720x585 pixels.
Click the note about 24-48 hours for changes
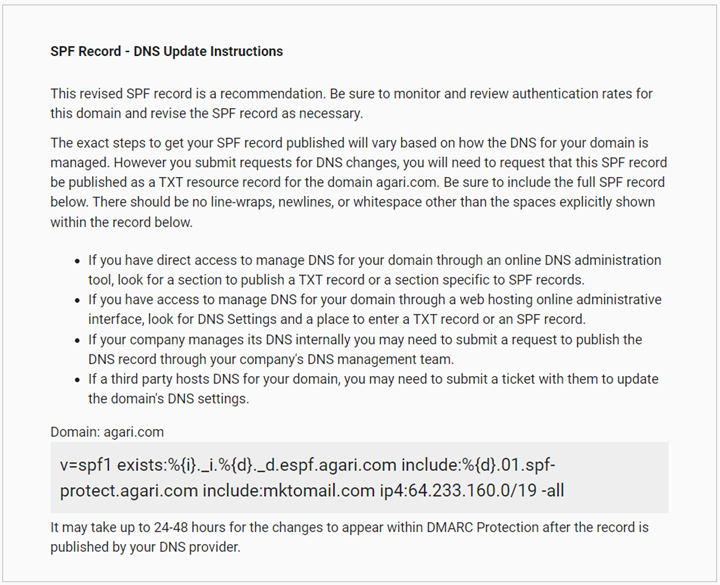349,537
